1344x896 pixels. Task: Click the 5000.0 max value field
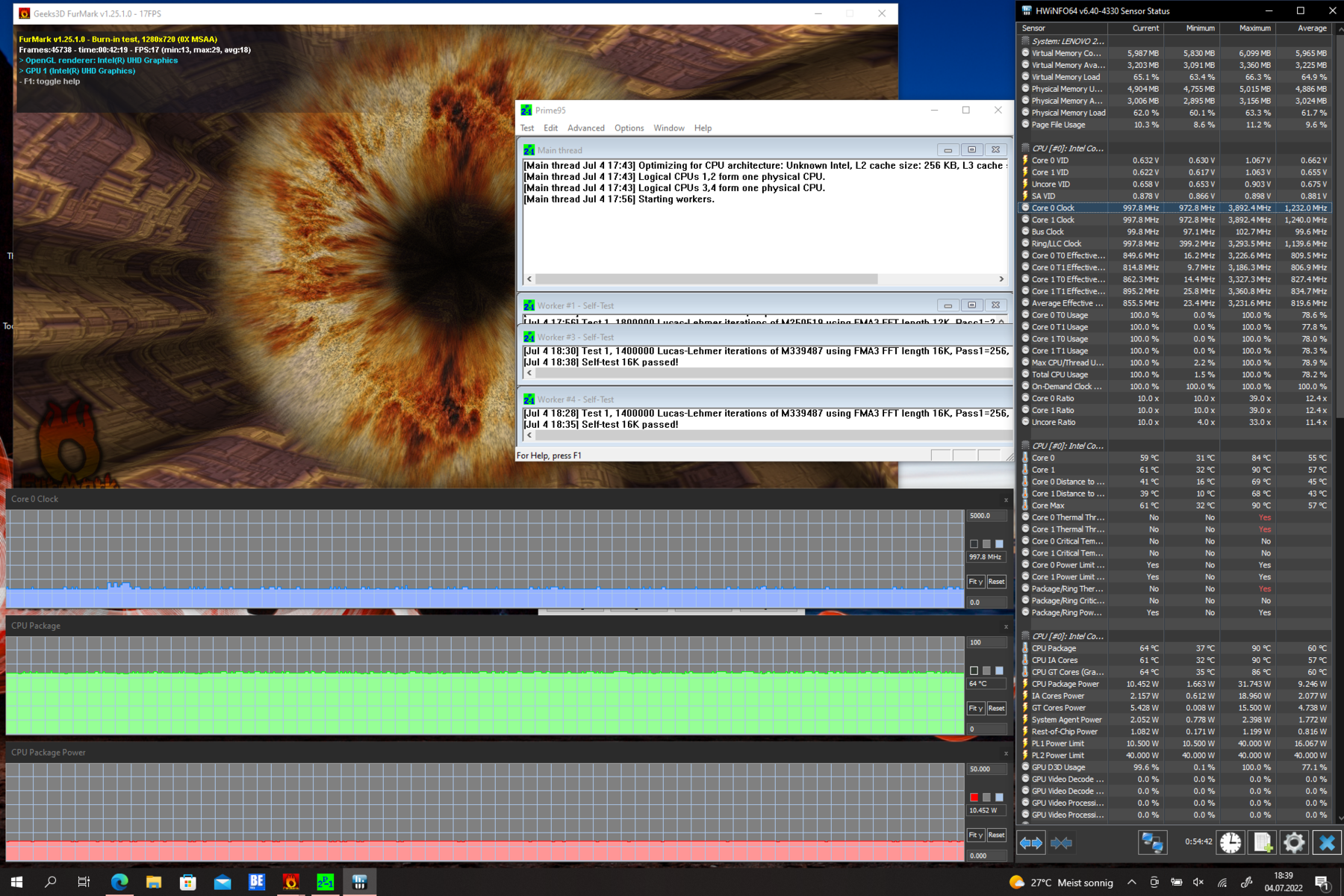point(986,516)
